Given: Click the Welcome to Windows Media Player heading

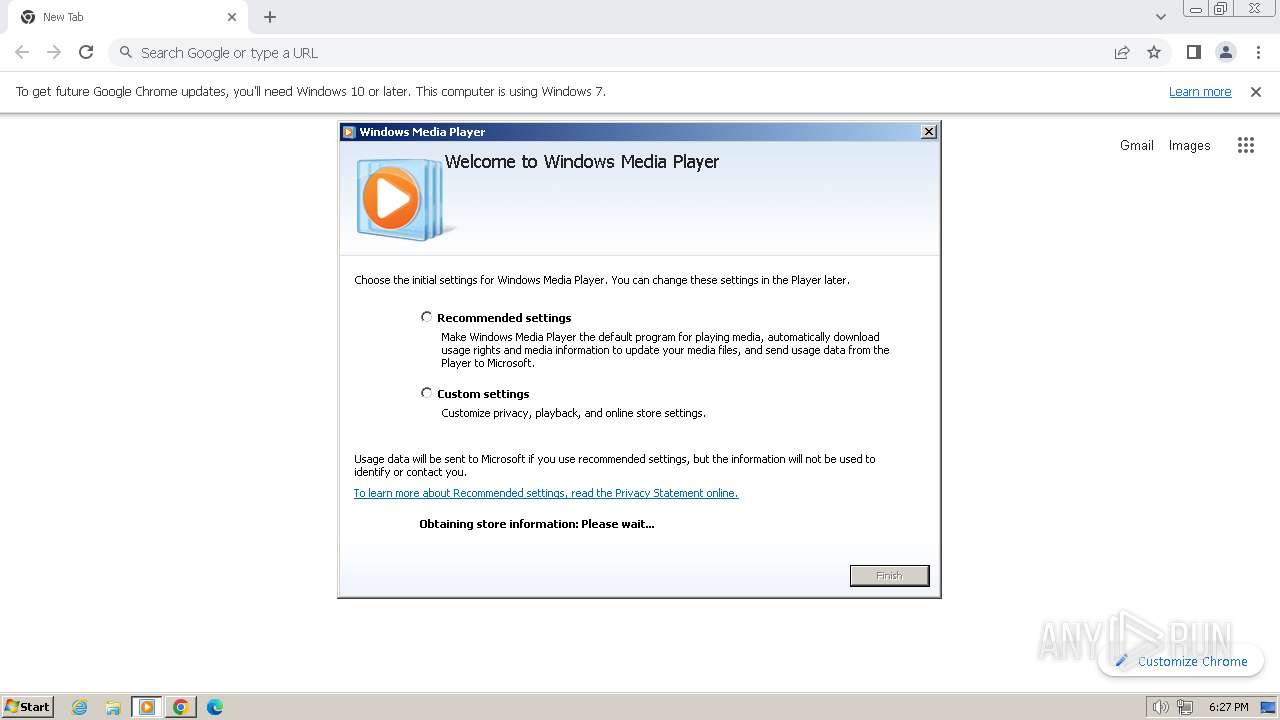Looking at the screenshot, I should [x=582, y=162].
